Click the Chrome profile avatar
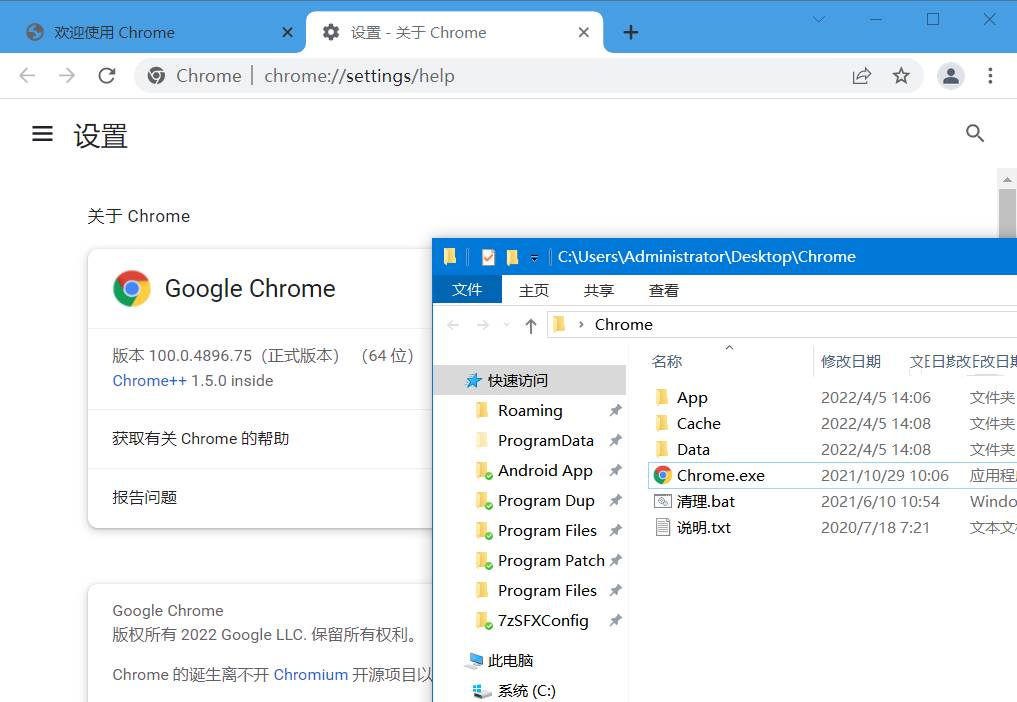Screen dimensions: 1017x702 point(950,75)
